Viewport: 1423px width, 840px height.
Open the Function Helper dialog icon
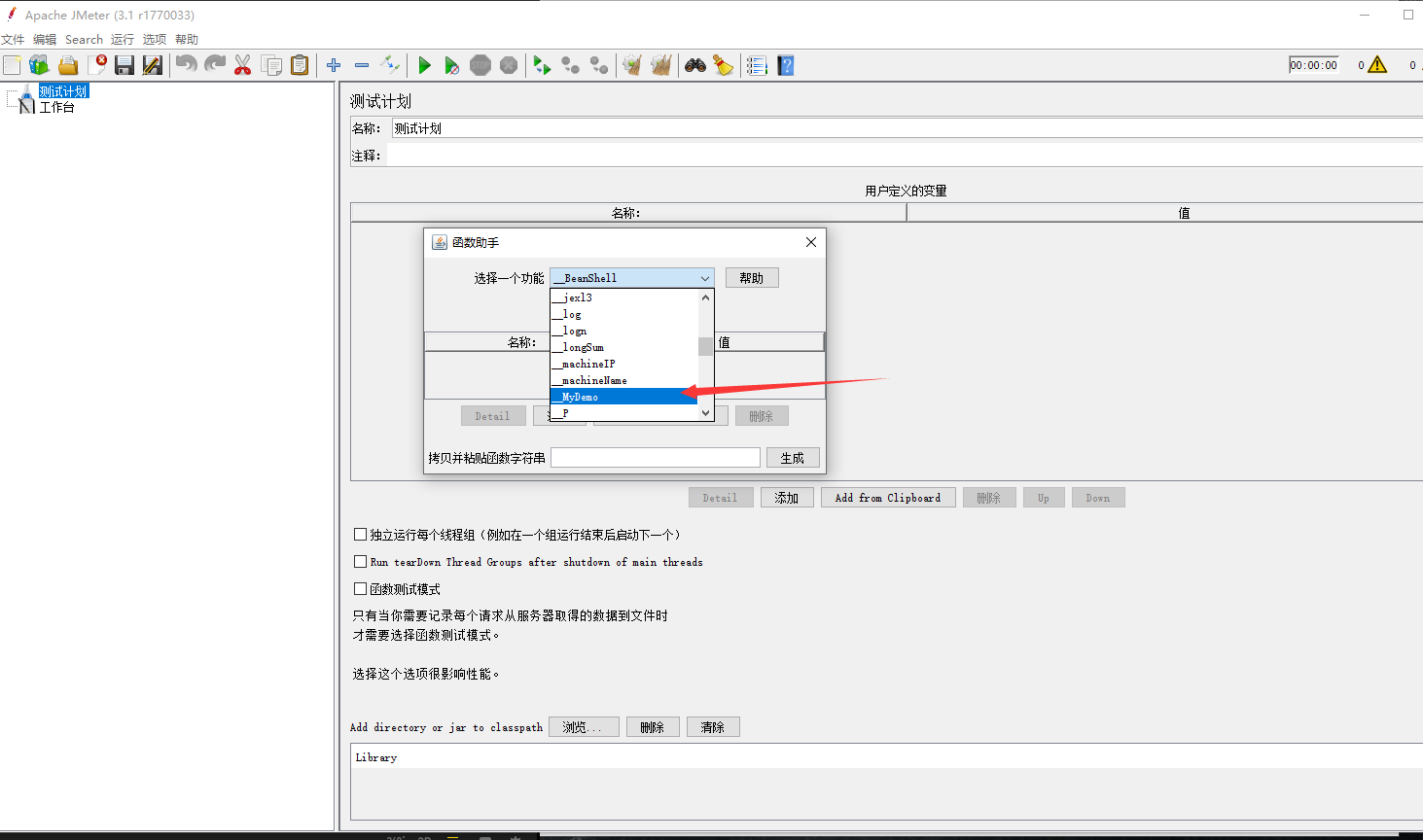click(x=757, y=65)
